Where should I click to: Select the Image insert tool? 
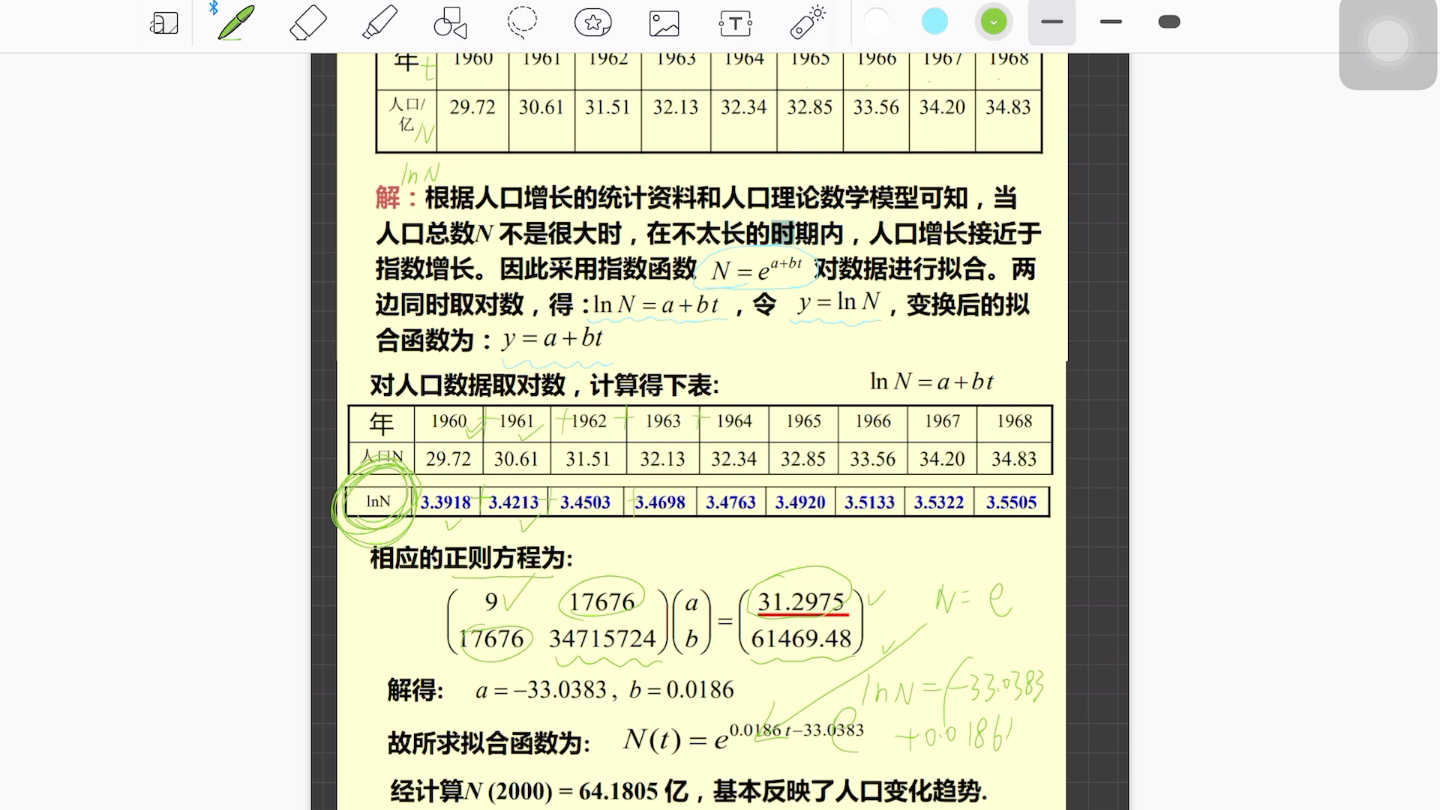click(664, 23)
